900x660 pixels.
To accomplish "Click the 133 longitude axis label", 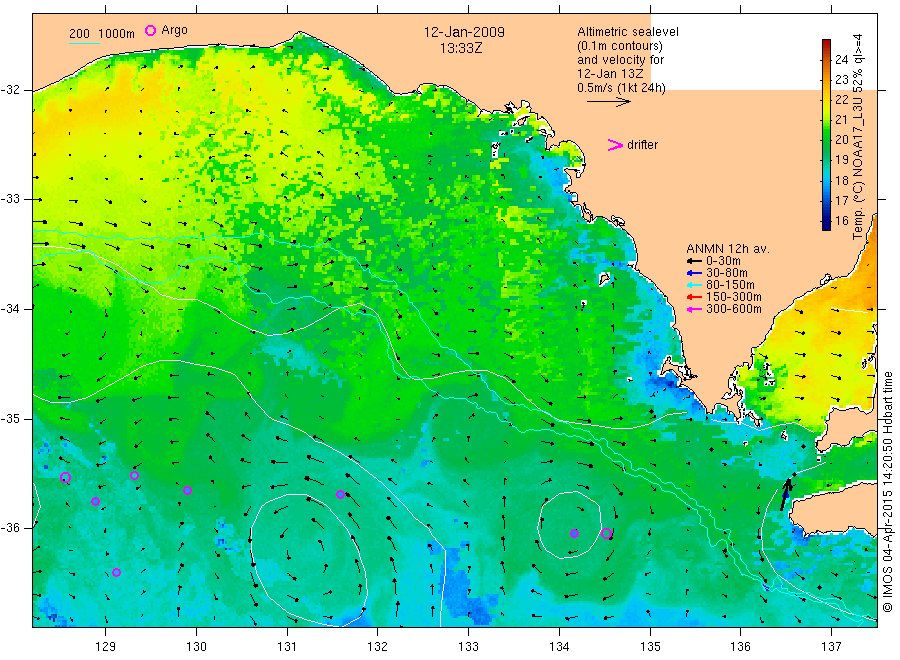I will coord(468,647).
